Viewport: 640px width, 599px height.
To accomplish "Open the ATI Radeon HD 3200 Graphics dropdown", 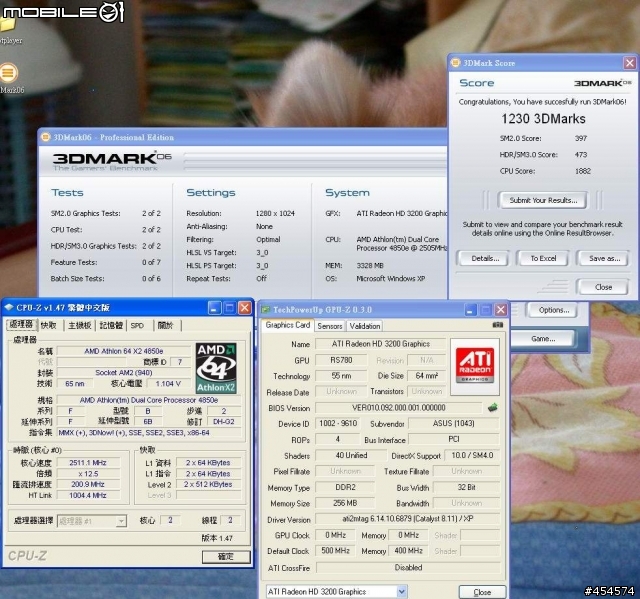I will pyautogui.click(x=401, y=591).
